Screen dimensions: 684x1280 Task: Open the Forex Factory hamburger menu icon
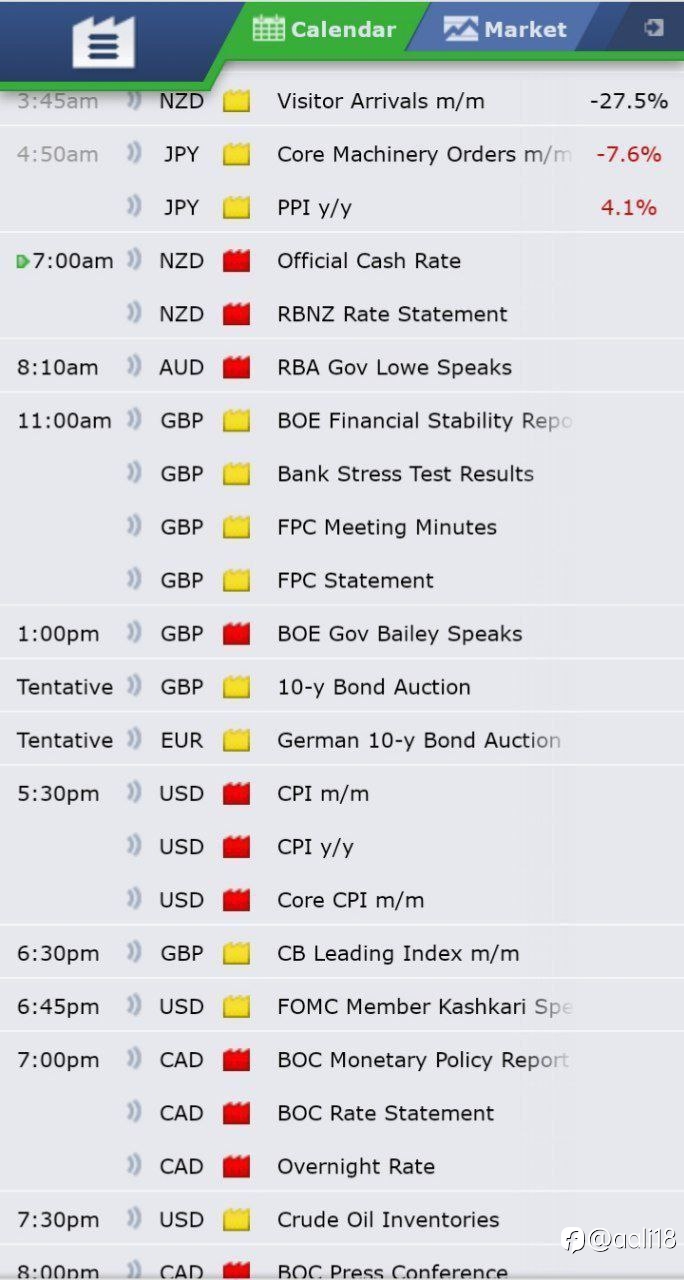click(103, 42)
